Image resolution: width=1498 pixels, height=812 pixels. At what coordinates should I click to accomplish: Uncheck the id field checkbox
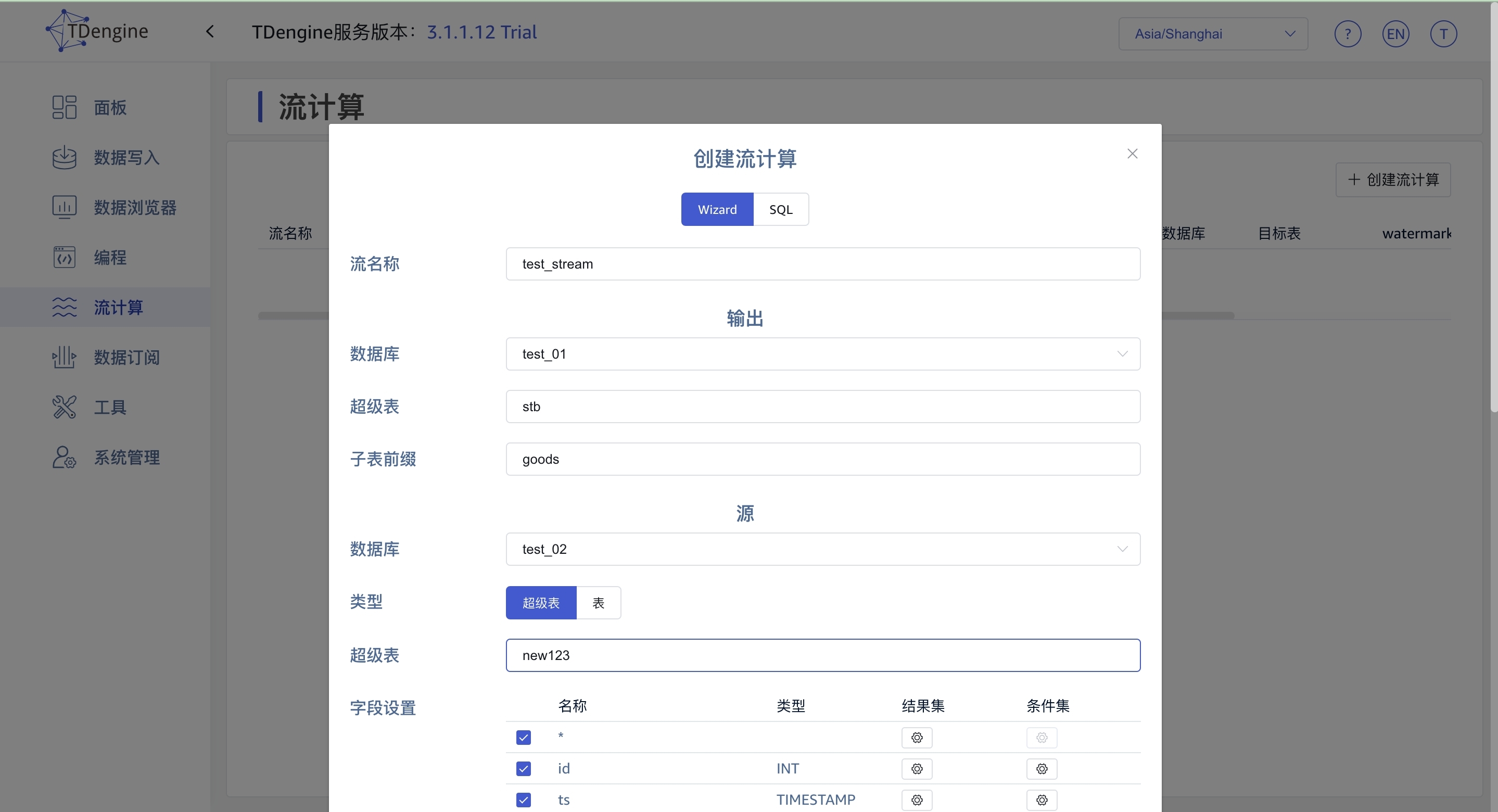click(x=523, y=768)
